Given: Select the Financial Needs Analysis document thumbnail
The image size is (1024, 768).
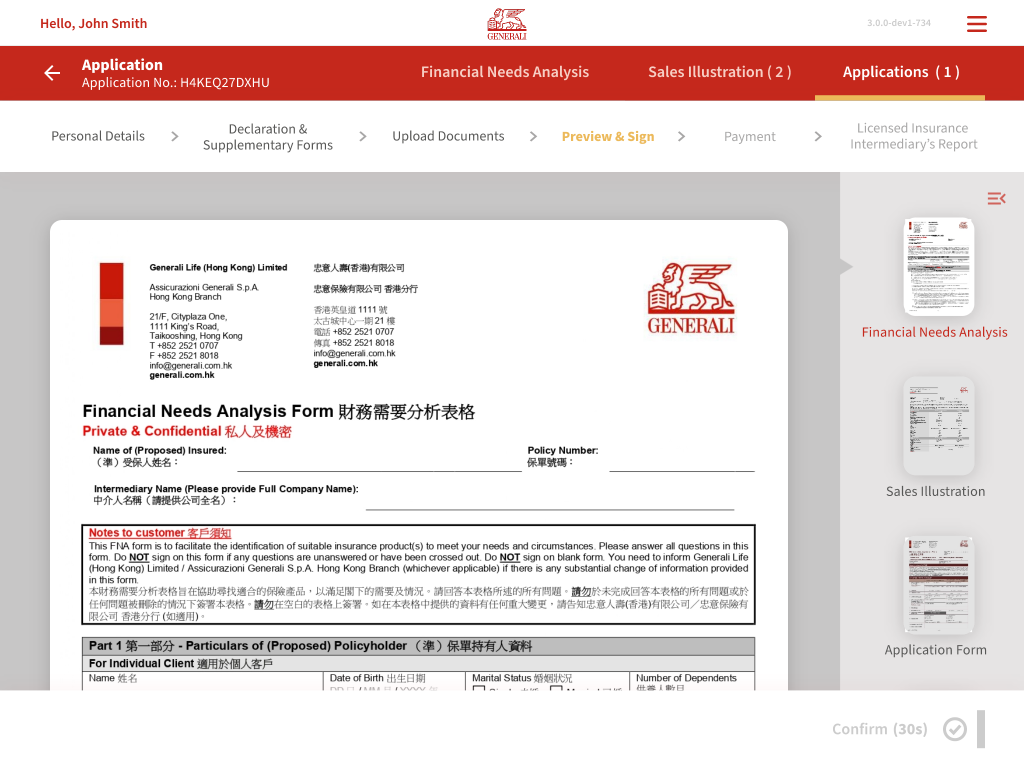Looking at the screenshot, I should pyautogui.click(x=938, y=266).
